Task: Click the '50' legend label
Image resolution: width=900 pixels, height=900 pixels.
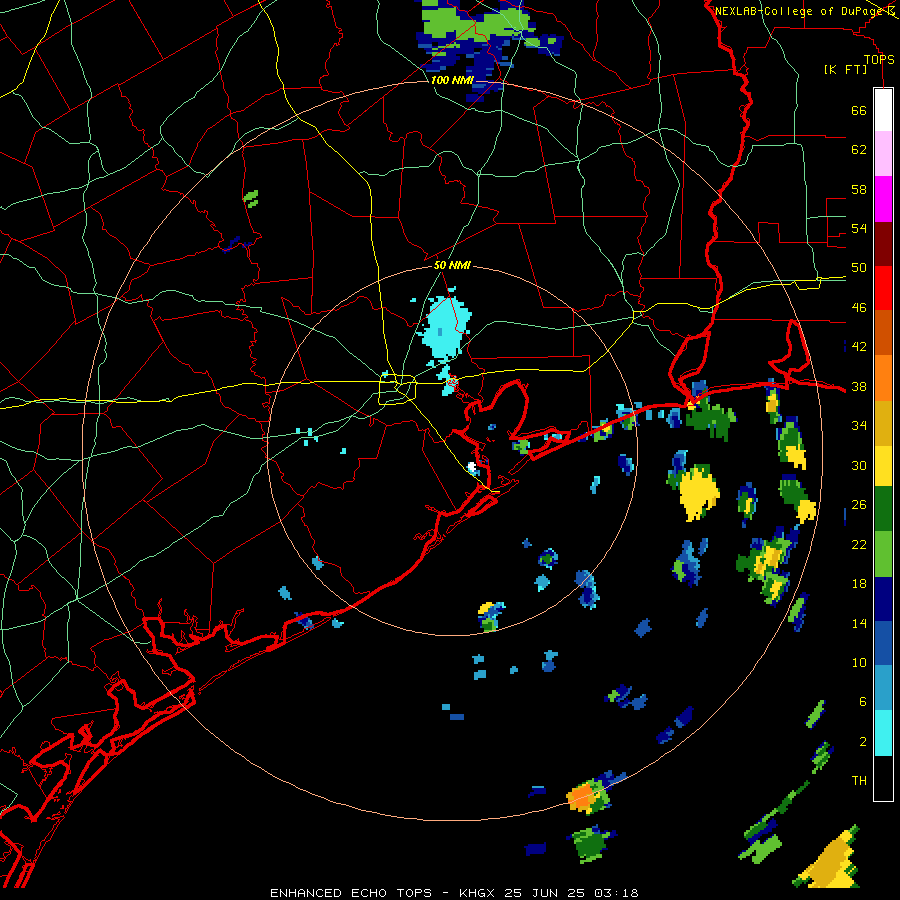Action: point(859,268)
